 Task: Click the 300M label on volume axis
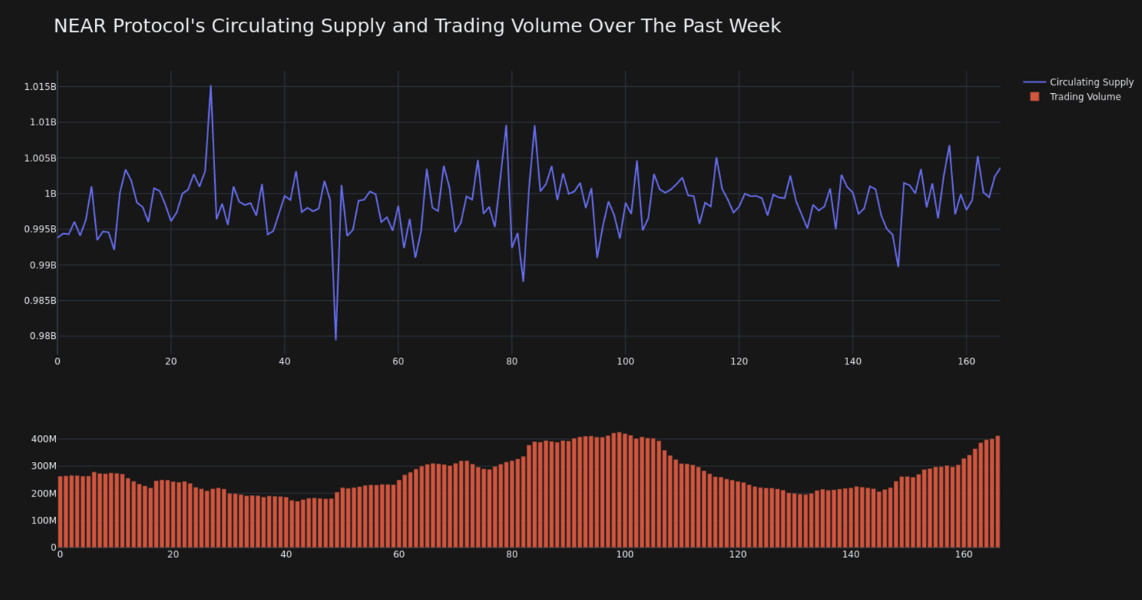pos(44,466)
